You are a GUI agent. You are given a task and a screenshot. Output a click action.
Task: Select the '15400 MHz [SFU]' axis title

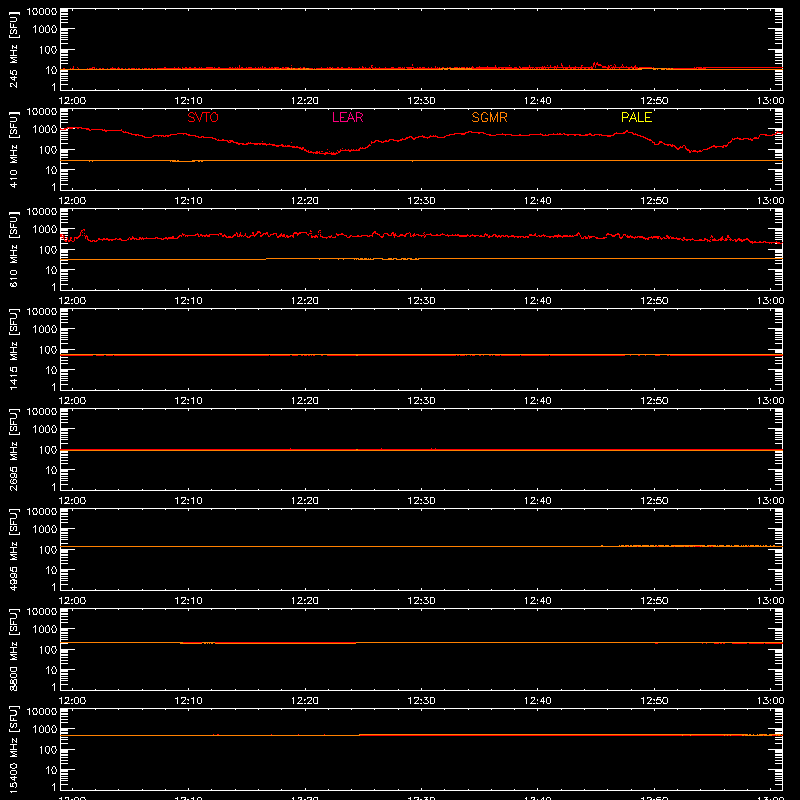(14, 749)
